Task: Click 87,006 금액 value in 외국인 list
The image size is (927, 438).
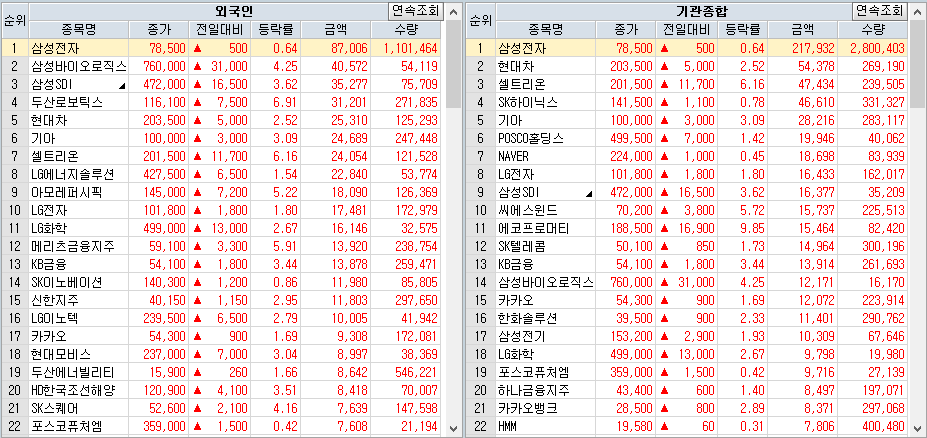Action: click(350, 48)
